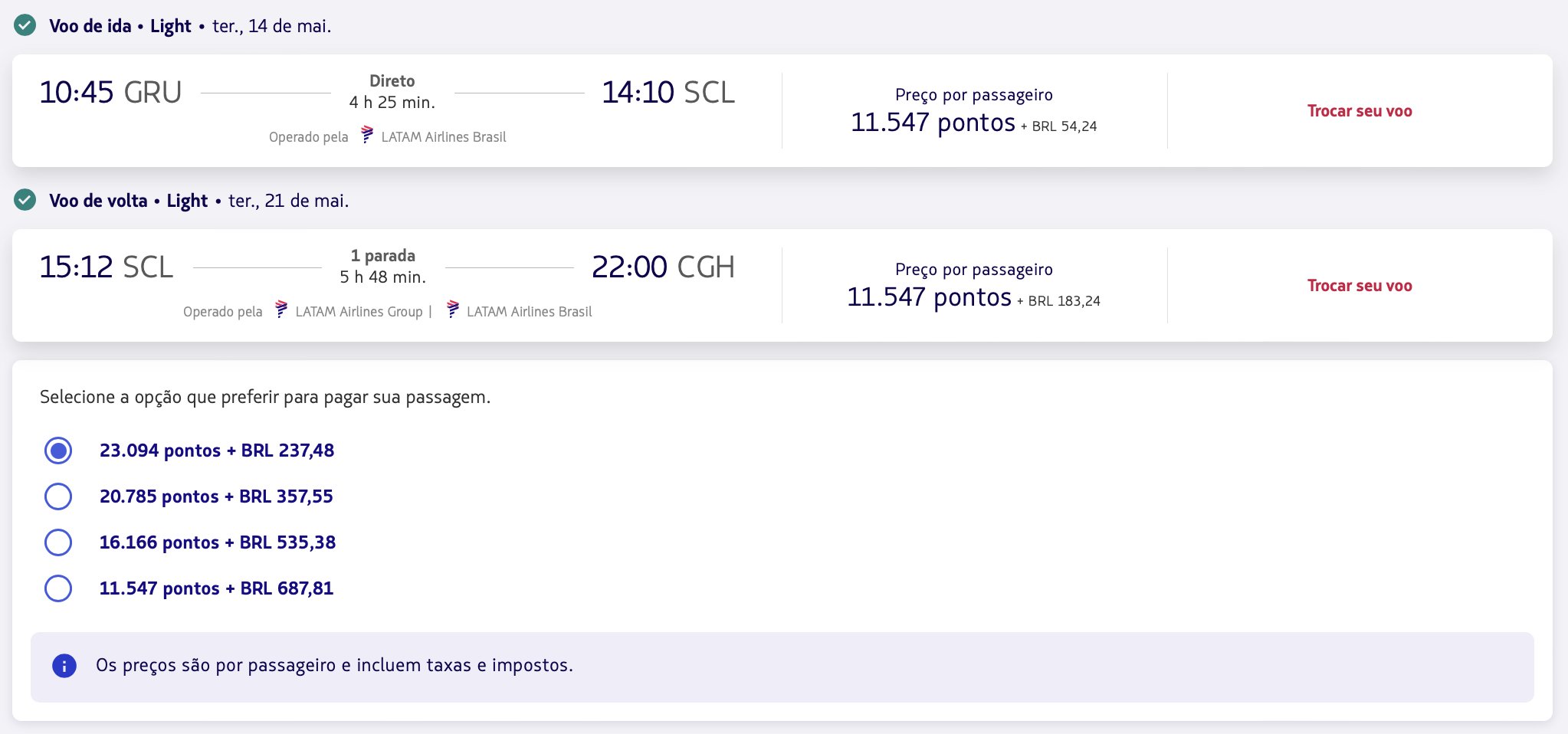This screenshot has height=734, width=1568.
Task: Click the 10:45 GRU departure time
Action: pos(110,93)
